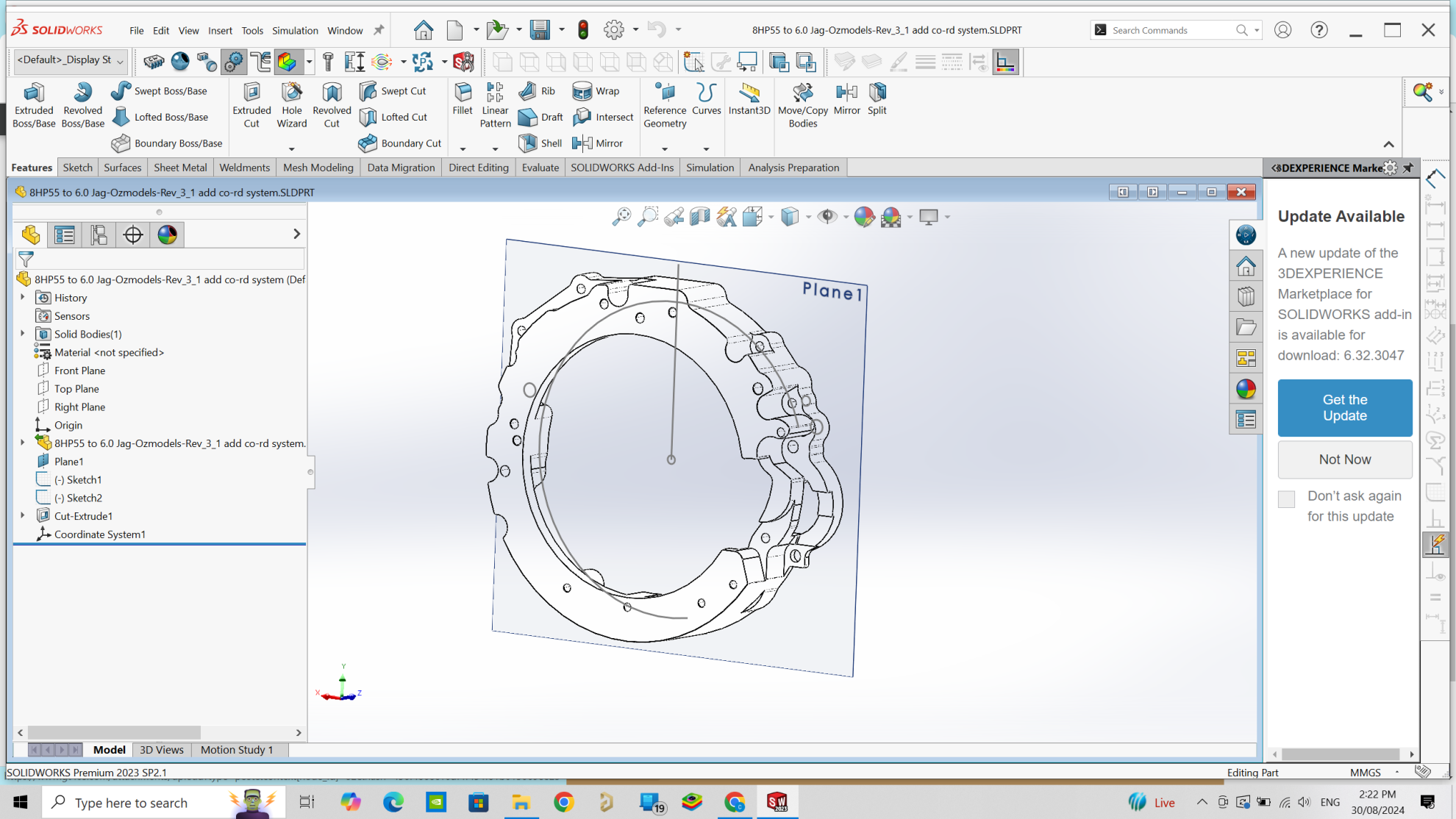
Task: Open the Hole Wizard
Action: pyautogui.click(x=292, y=105)
